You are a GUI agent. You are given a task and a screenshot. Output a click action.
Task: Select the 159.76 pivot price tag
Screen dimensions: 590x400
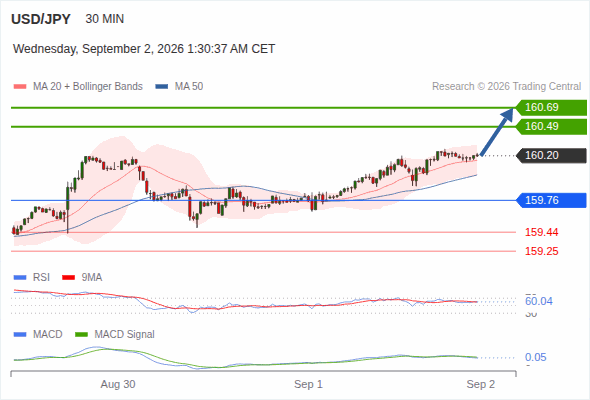coord(551,200)
